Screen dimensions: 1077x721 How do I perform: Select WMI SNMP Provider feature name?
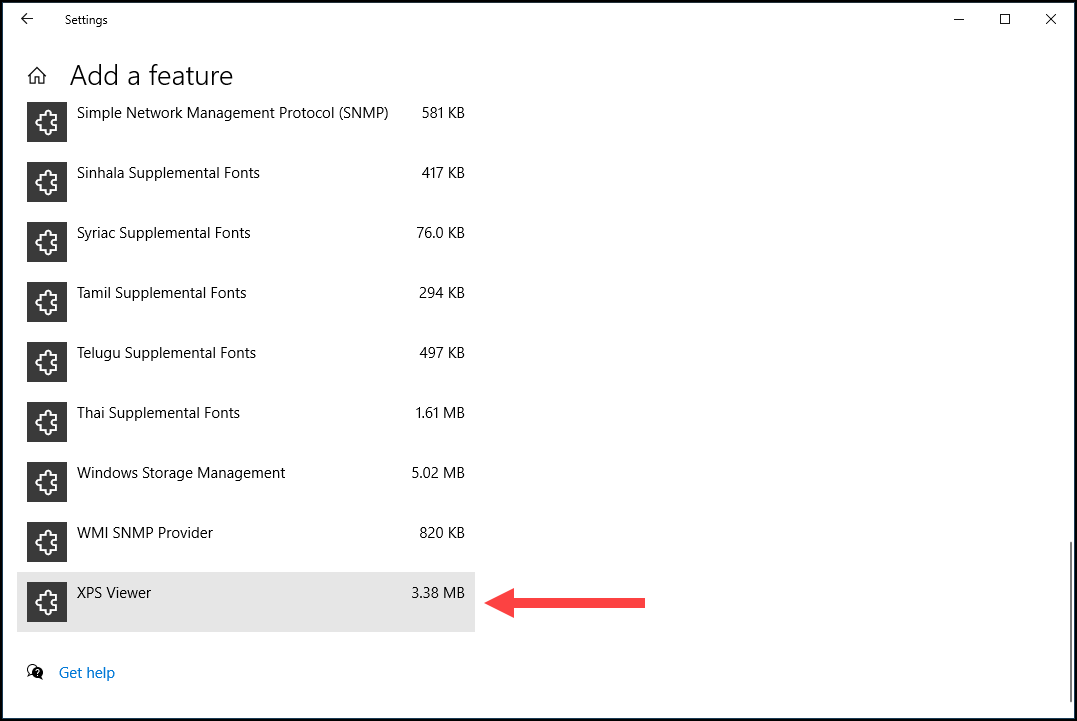pyautogui.click(x=145, y=533)
